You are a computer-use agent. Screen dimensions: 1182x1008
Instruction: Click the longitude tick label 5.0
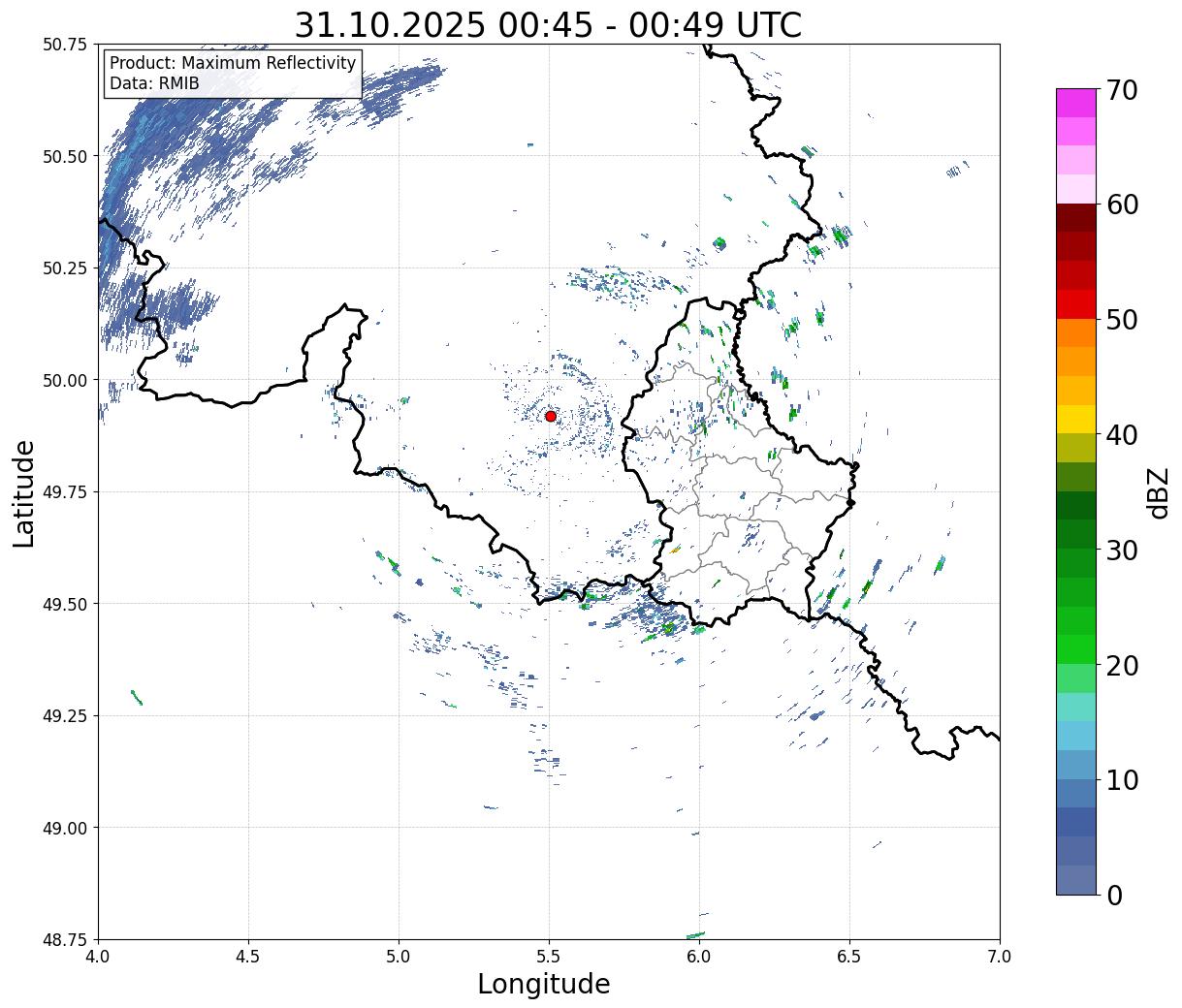pos(399,956)
